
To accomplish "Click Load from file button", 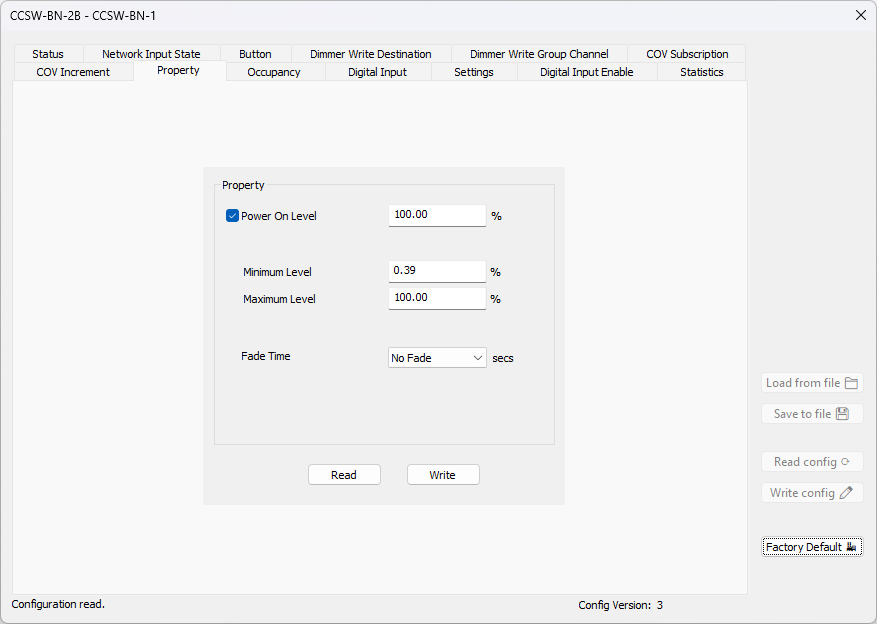I will [812, 383].
